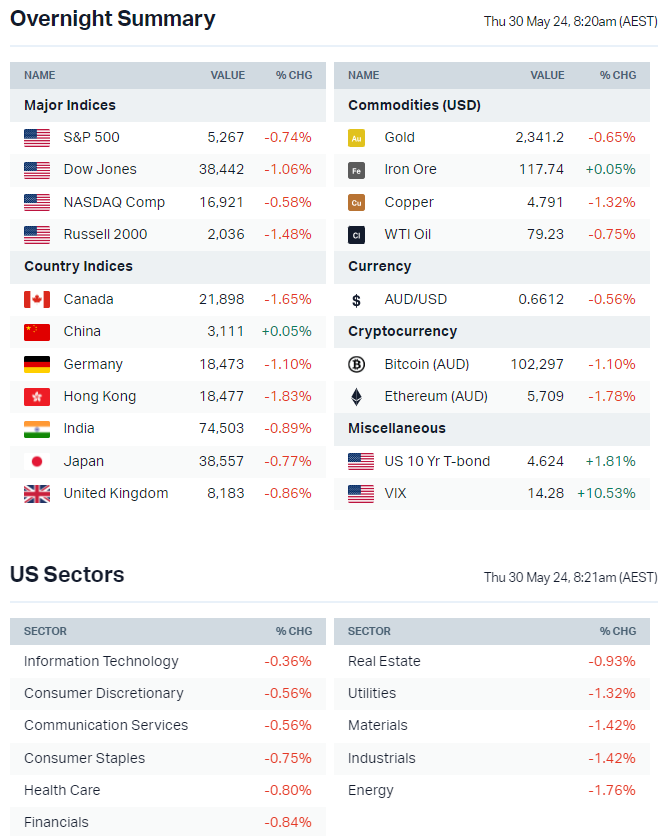The image size is (670, 836).
Task: Click the Energy sector row
Action: tap(371, 790)
